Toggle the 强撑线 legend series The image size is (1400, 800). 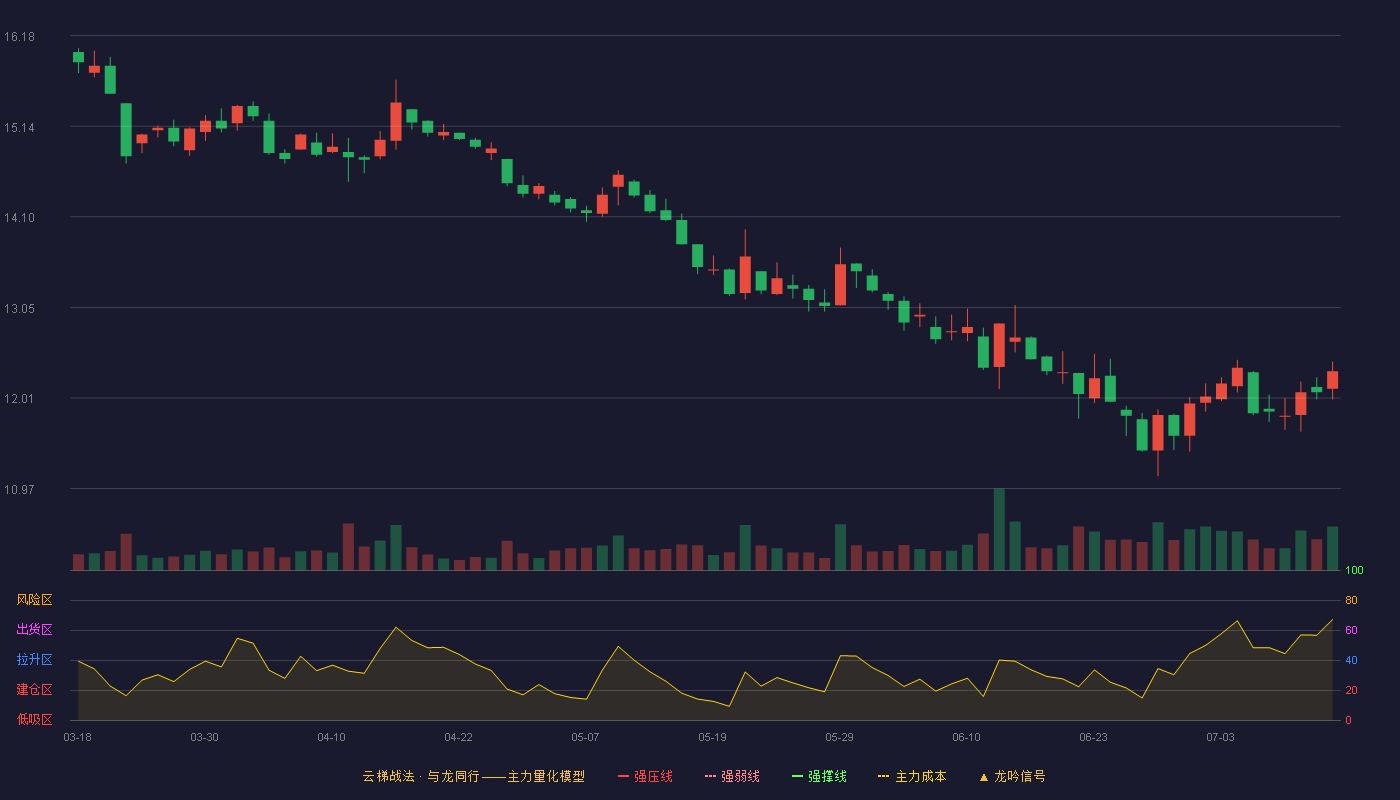819,776
